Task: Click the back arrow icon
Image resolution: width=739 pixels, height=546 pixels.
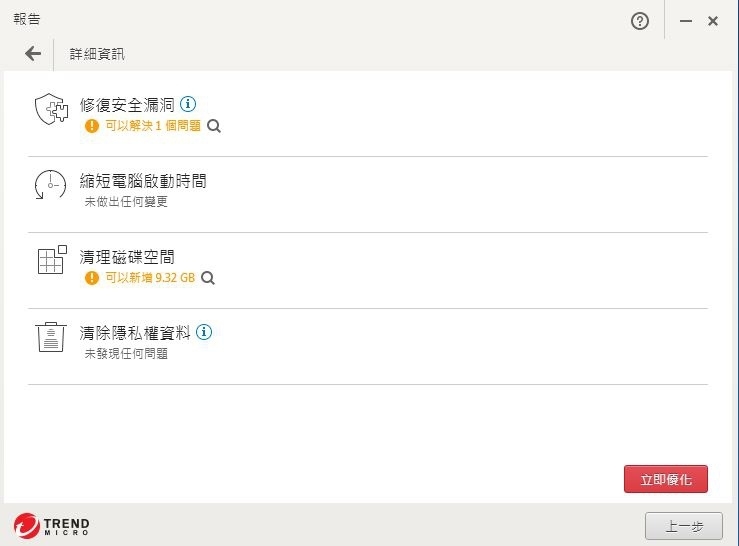Action: pos(33,54)
